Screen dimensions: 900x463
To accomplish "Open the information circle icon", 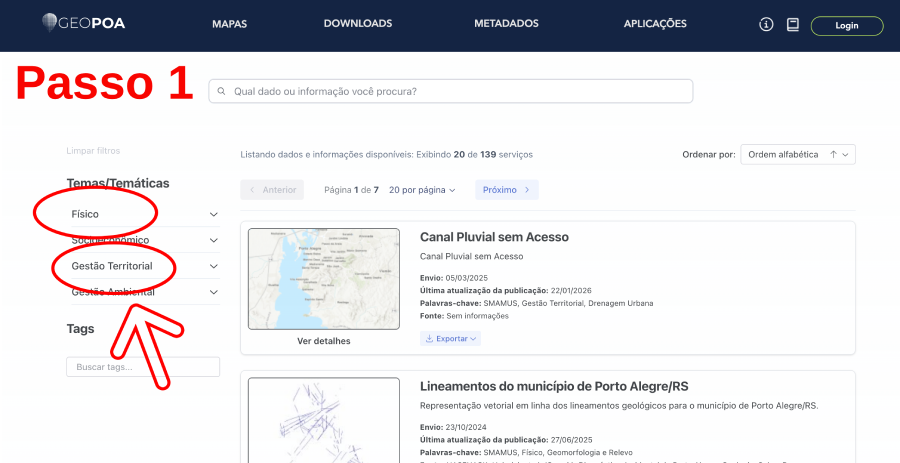I will 766,25.
